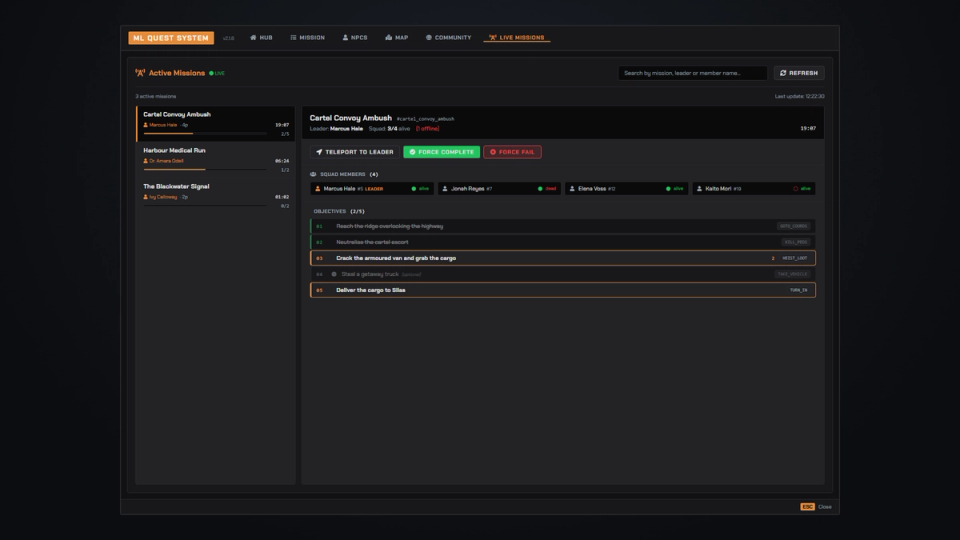This screenshot has width=960, height=540.
Task: Click the Elena Voss squad member card
Action: point(626,189)
